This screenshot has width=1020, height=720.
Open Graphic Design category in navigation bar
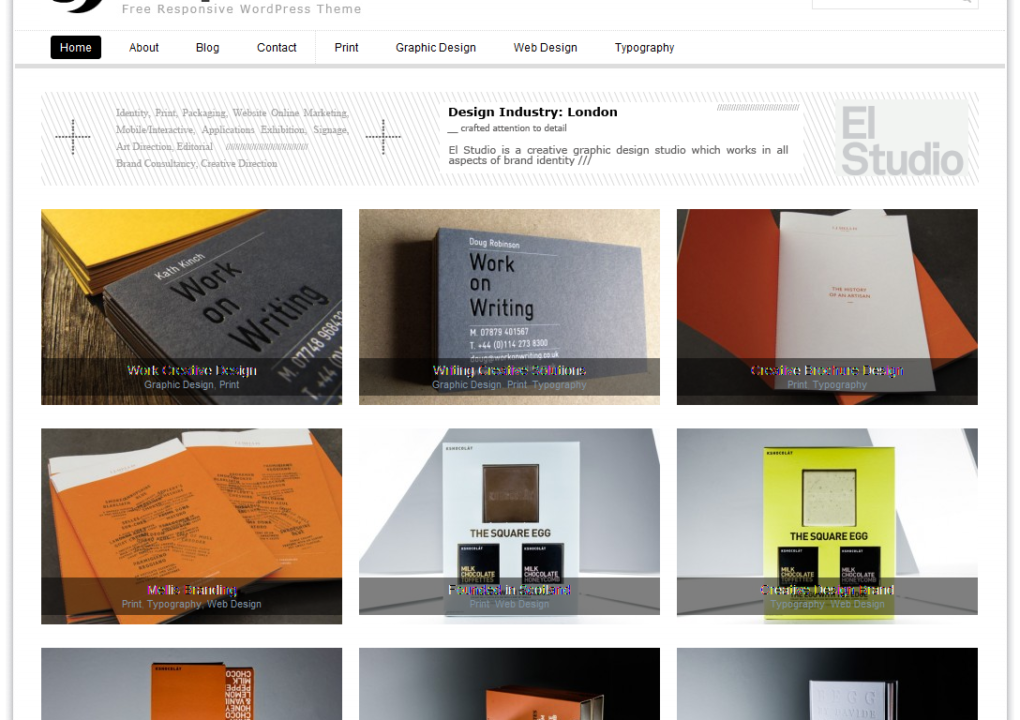436,47
